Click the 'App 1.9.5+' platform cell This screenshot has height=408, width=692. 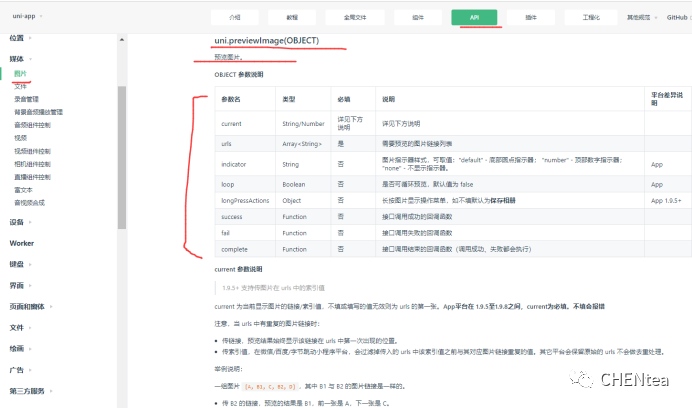tap(668, 200)
